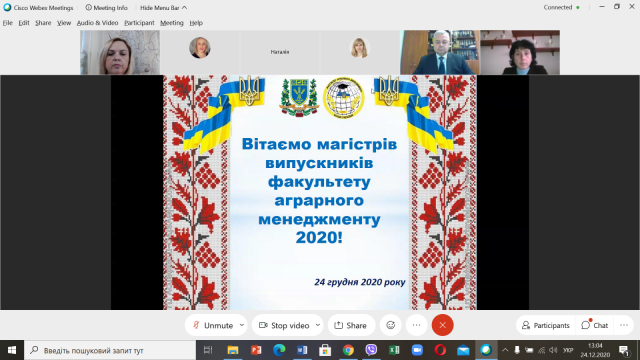This screenshot has height=360, width=640.
Task: Click the shared slide presentation area
Action: click(x=320, y=192)
